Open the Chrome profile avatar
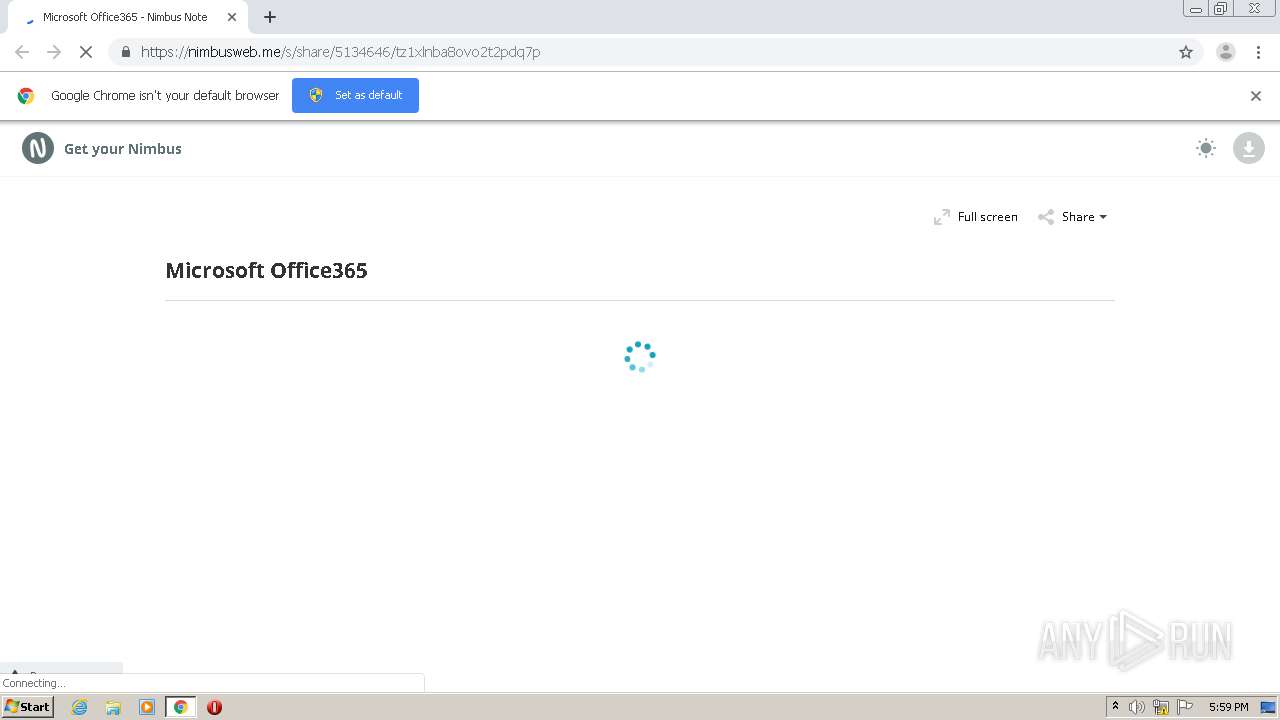This screenshot has height=720, width=1280. 1226,52
